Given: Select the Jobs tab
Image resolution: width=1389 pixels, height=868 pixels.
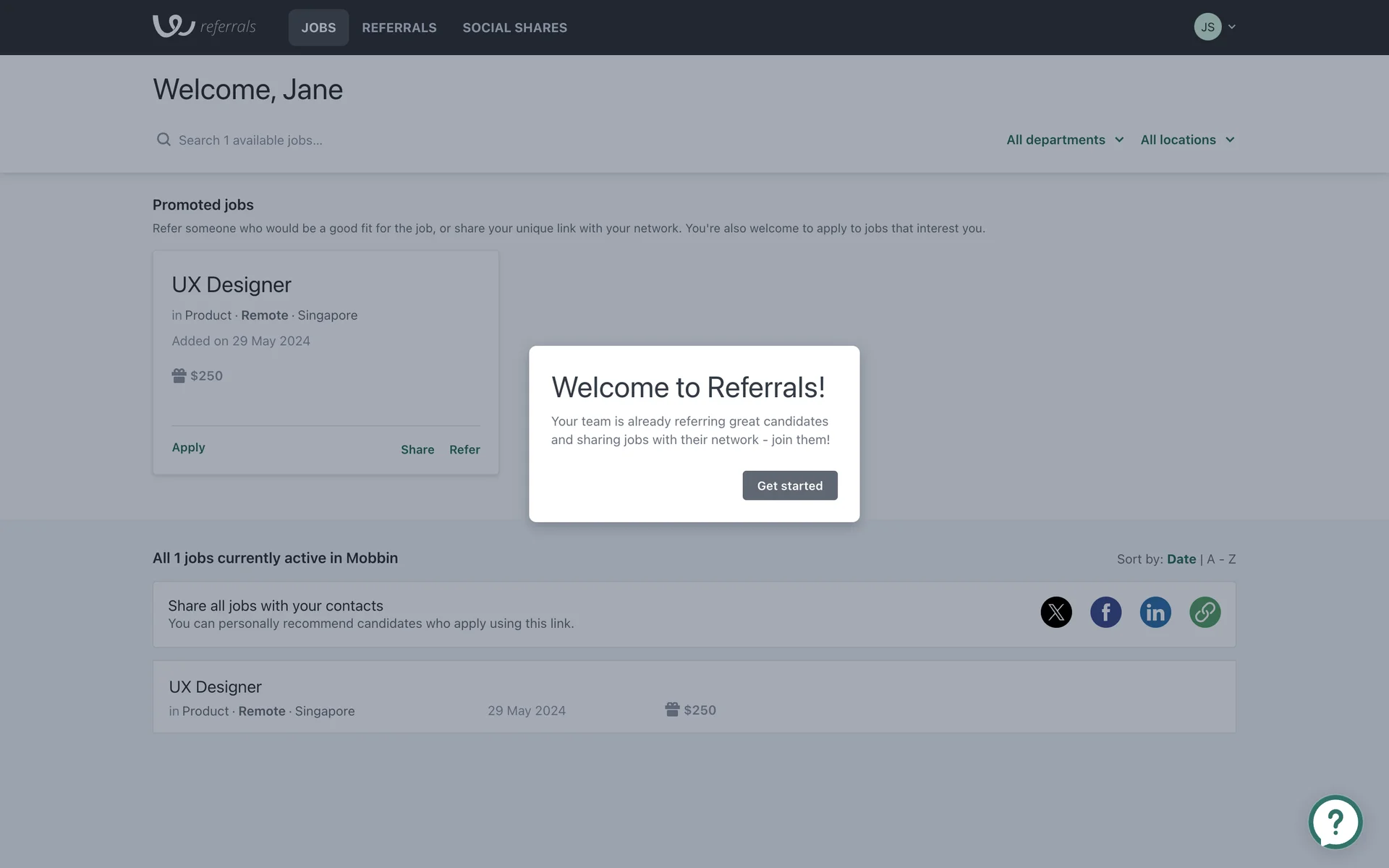Looking at the screenshot, I should tap(318, 27).
